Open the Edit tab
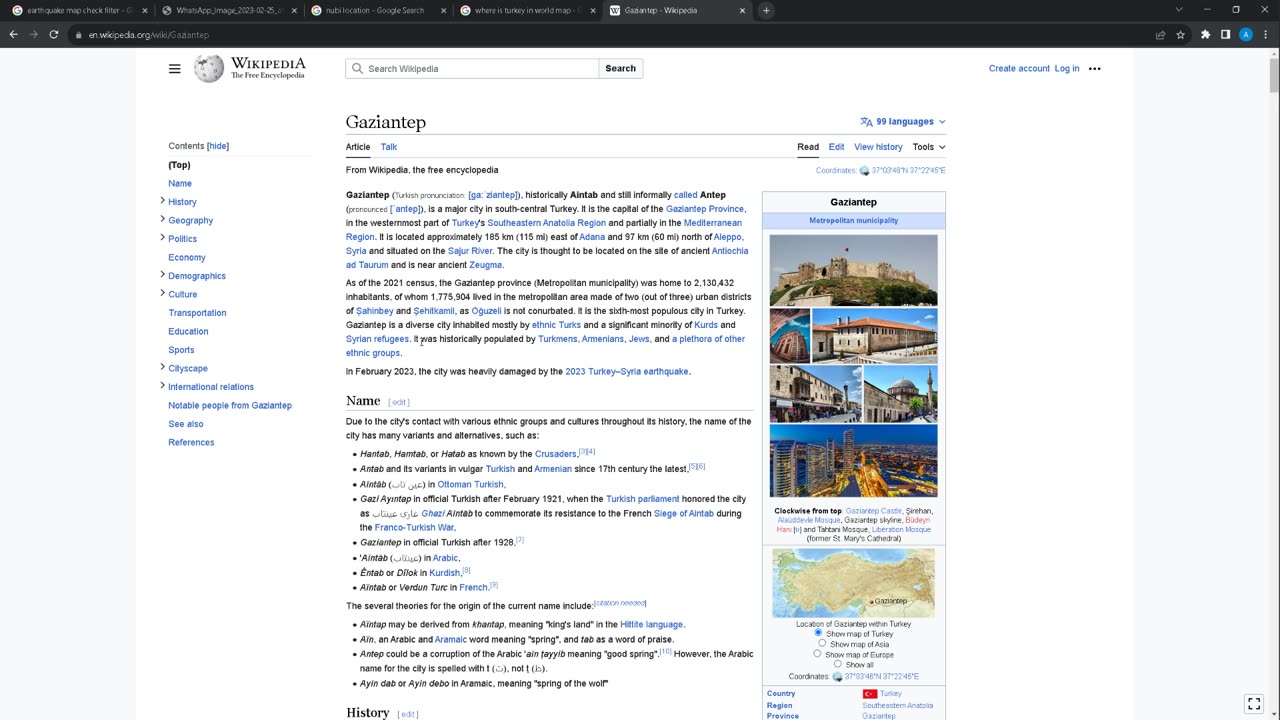 (836, 147)
